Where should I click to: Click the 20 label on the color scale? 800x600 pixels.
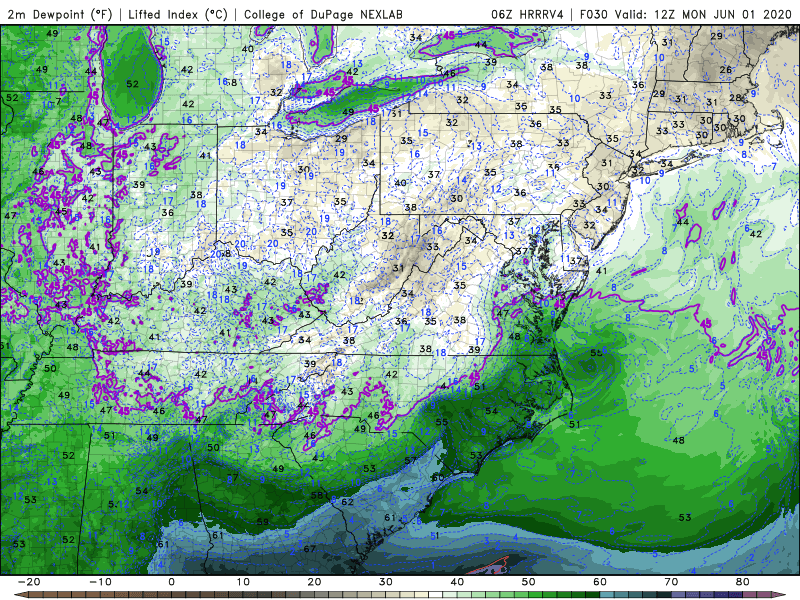(x=314, y=582)
